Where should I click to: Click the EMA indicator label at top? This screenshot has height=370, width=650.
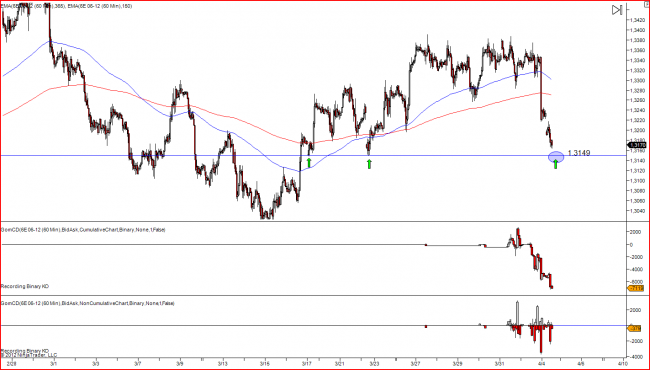[66, 6]
